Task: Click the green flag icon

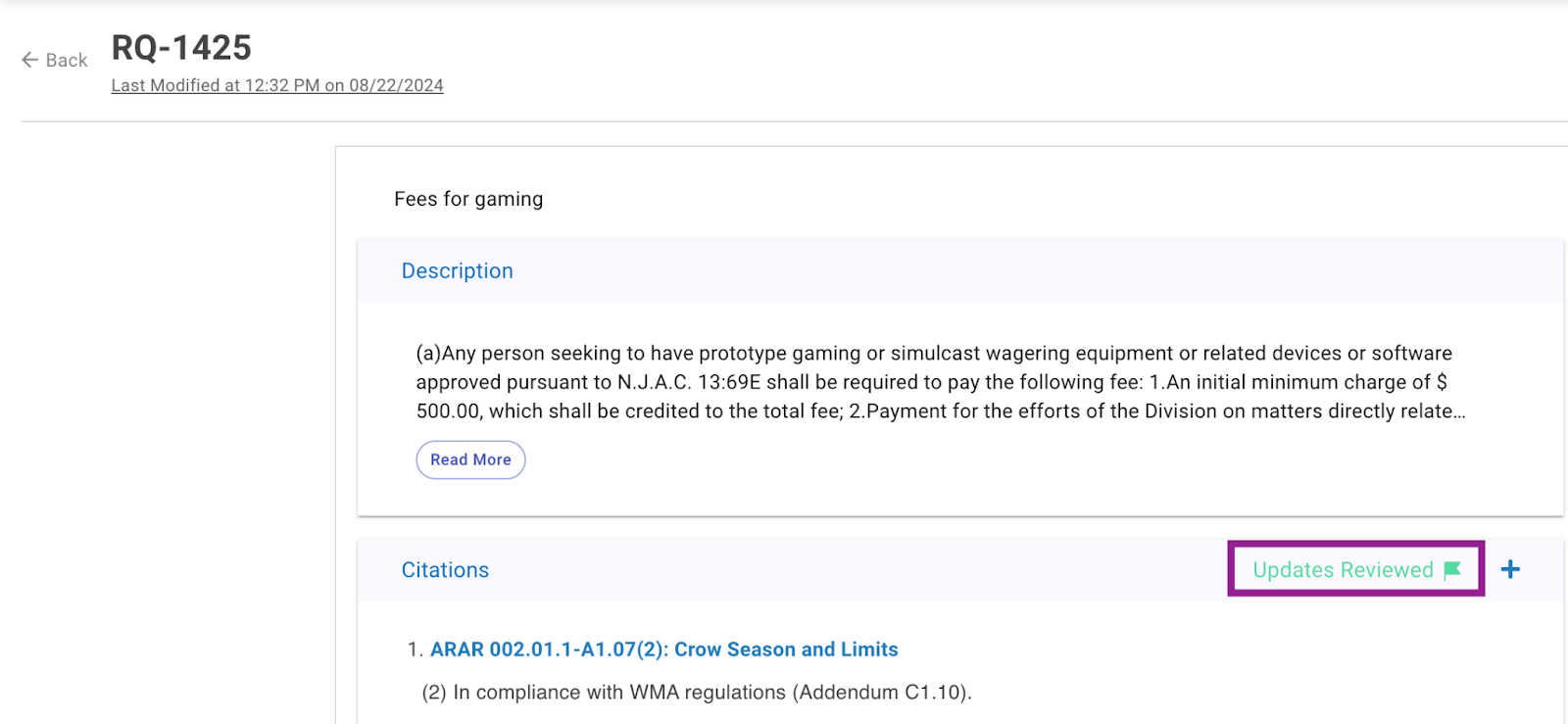Action: pos(1452,570)
